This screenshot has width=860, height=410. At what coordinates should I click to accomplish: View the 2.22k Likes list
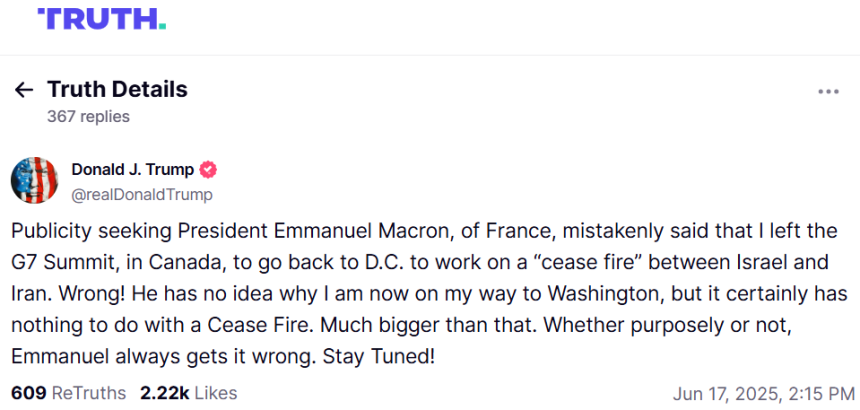pyautogui.click(x=189, y=393)
